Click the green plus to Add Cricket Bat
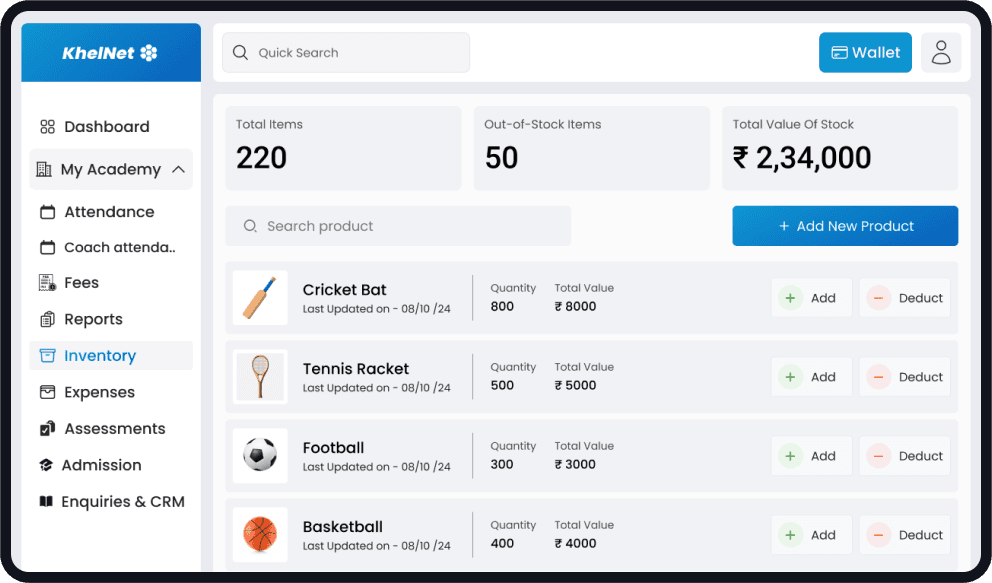 [791, 297]
